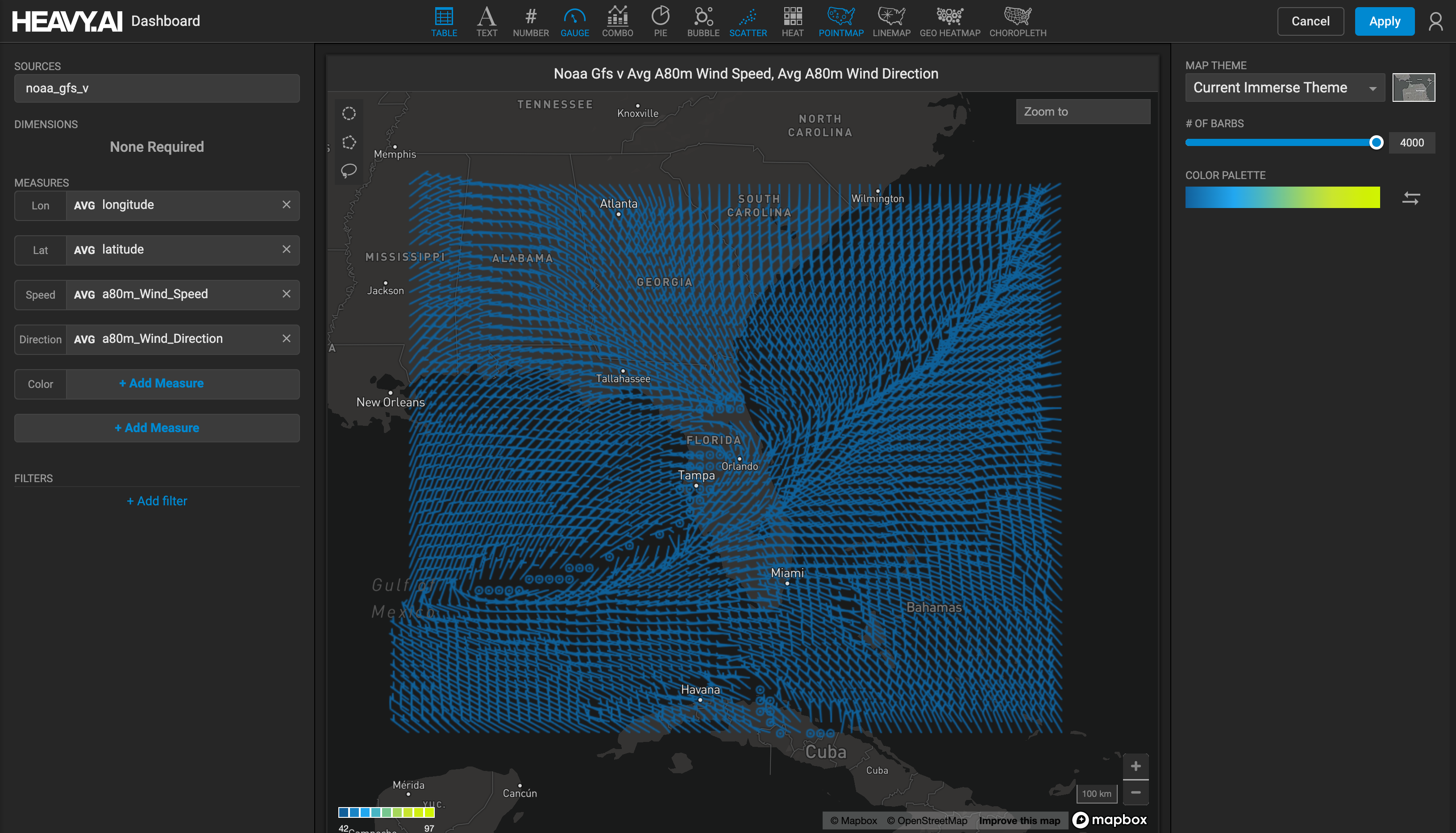The image size is (1456, 833).
Task: Click the Add filter link
Action: coord(157,501)
